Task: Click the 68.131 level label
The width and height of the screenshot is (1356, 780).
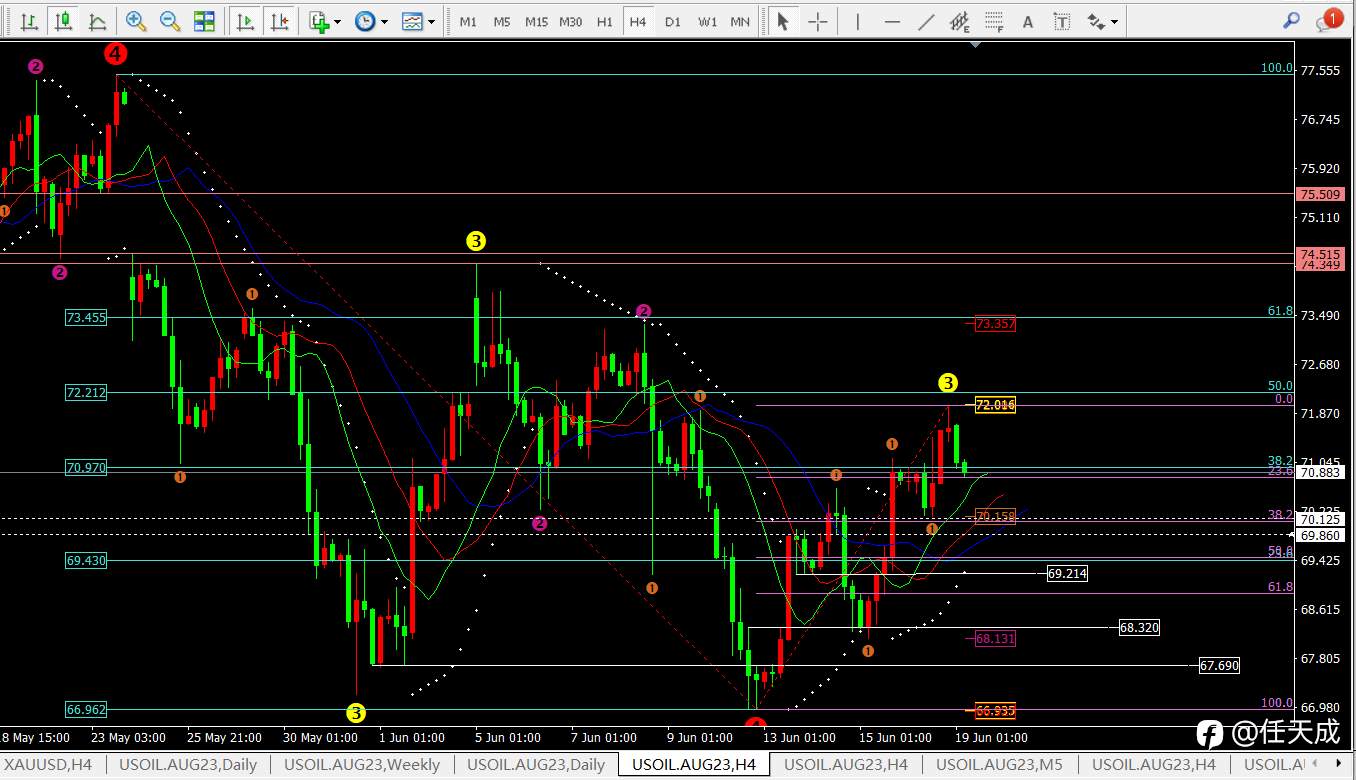Action: point(996,638)
